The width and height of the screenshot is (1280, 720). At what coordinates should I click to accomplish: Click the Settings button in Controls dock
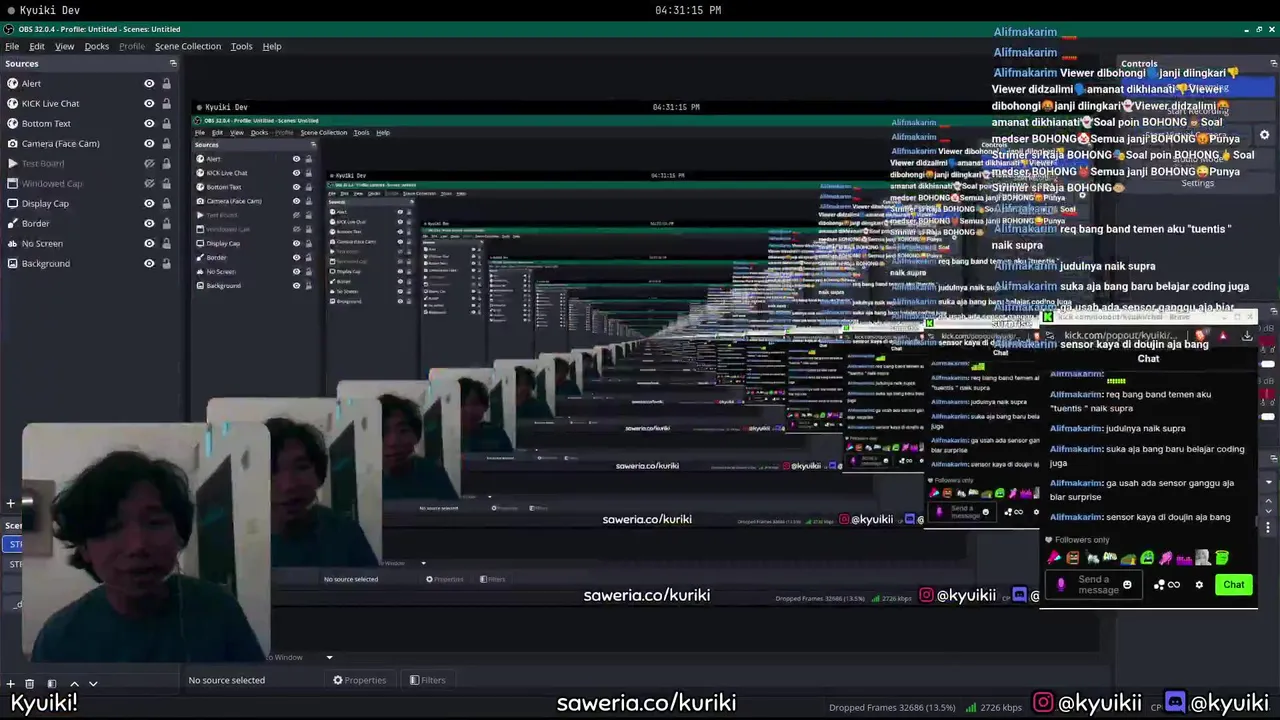pos(1197,183)
